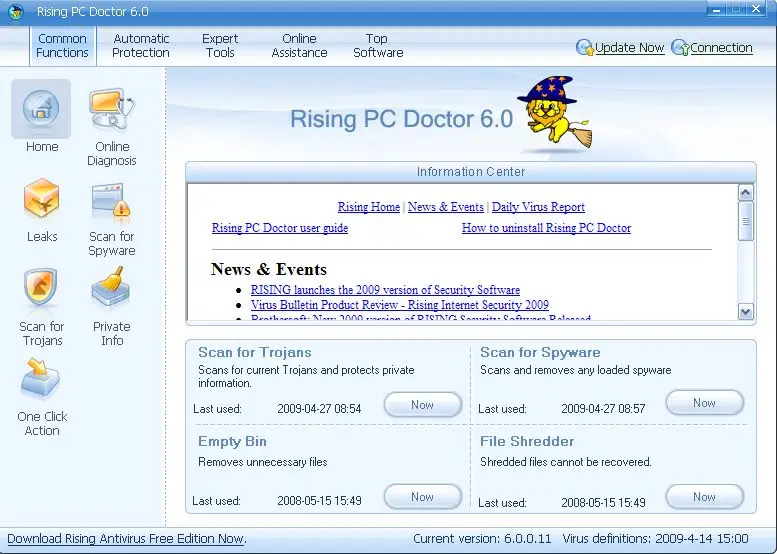The height and width of the screenshot is (554, 777).
Task: Launch Online Diagnosis icon
Action: [x=111, y=110]
